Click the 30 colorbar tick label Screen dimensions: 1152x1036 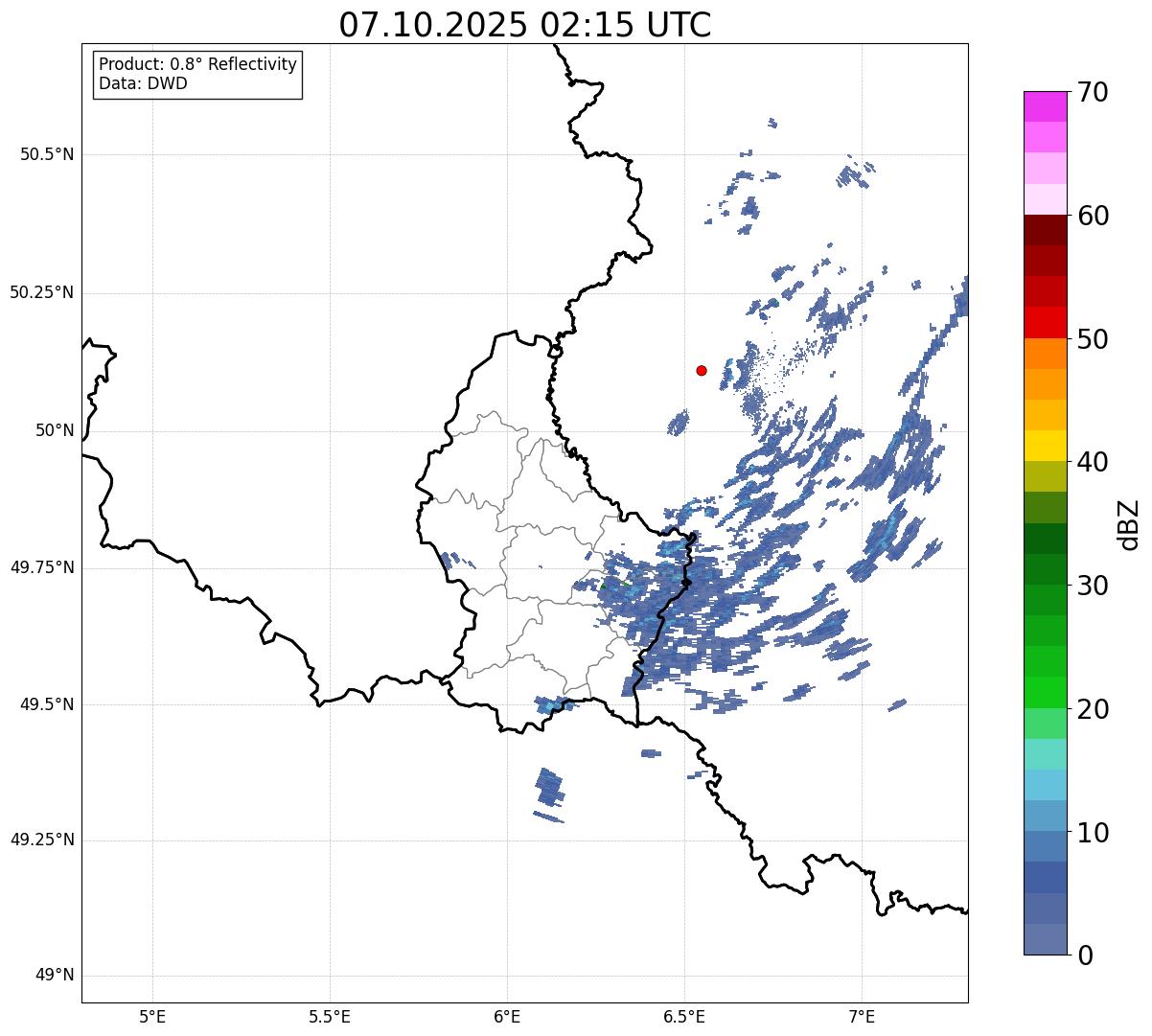(1093, 585)
